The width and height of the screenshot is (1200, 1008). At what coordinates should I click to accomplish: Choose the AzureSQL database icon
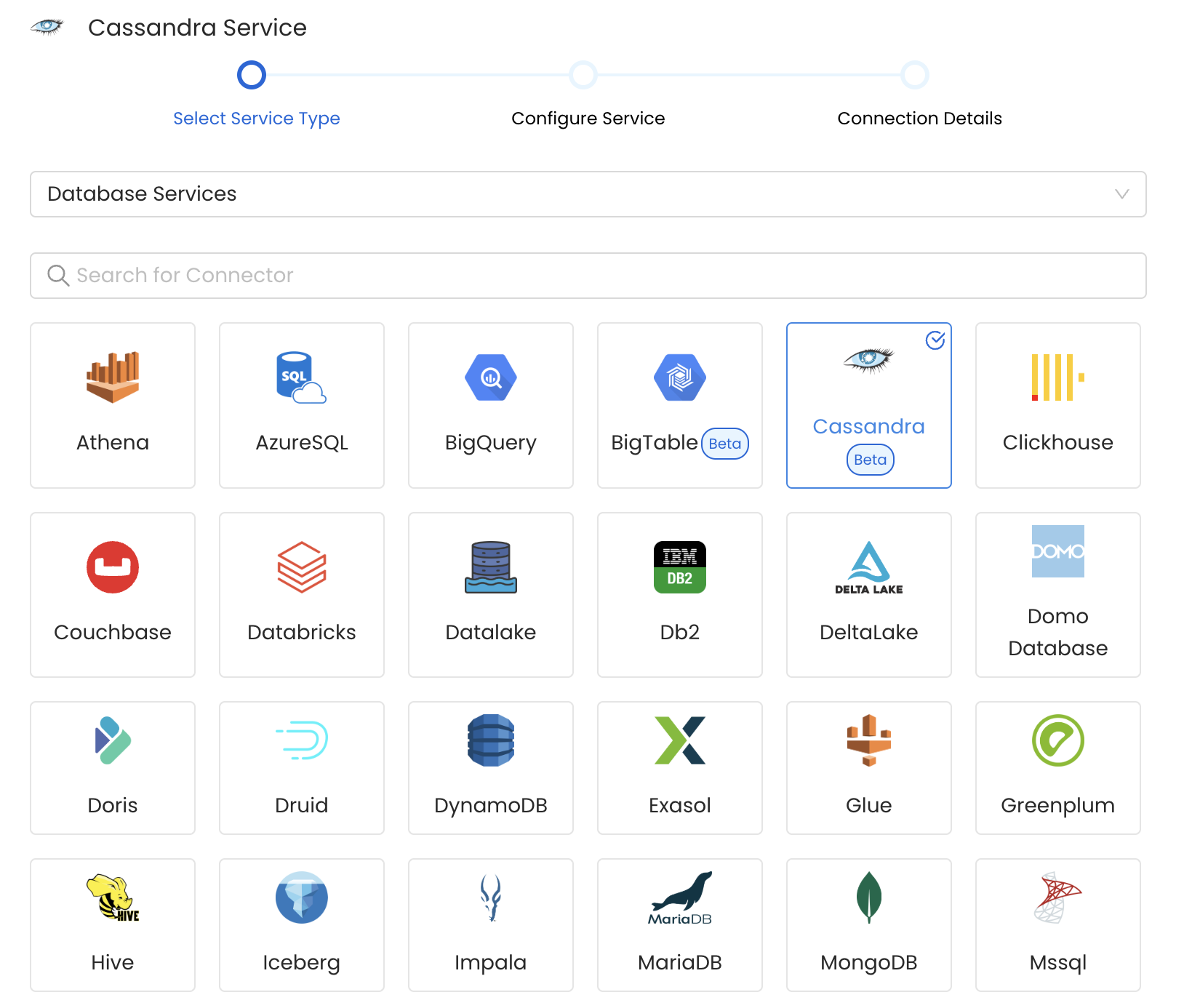pyautogui.click(x=301, y=377)
